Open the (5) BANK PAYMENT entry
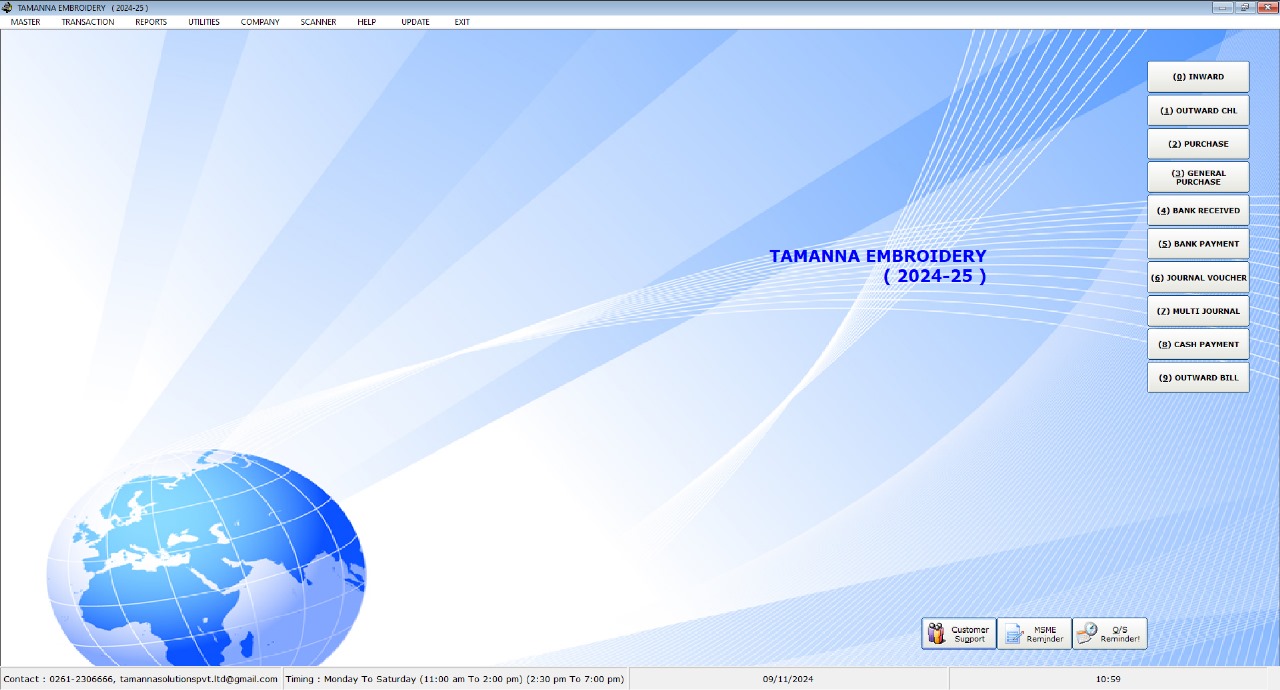 coord(1198,244)
